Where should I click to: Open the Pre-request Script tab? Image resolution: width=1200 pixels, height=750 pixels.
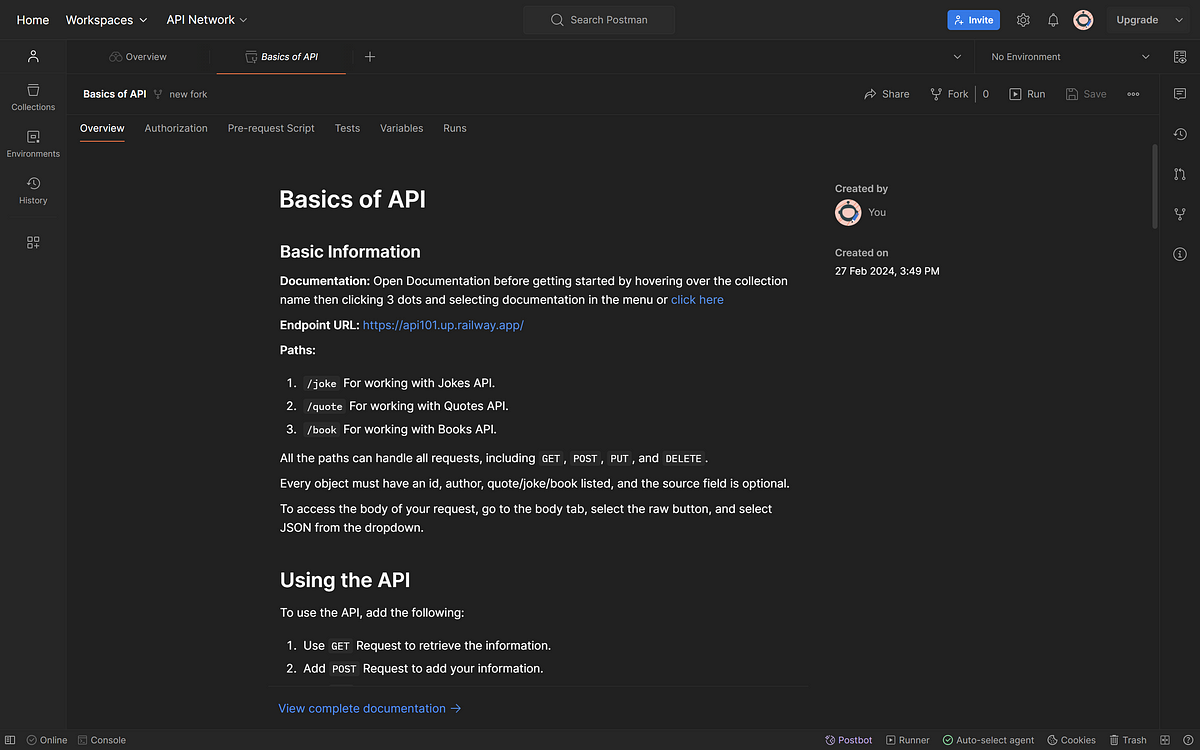(x=271, y=128)
